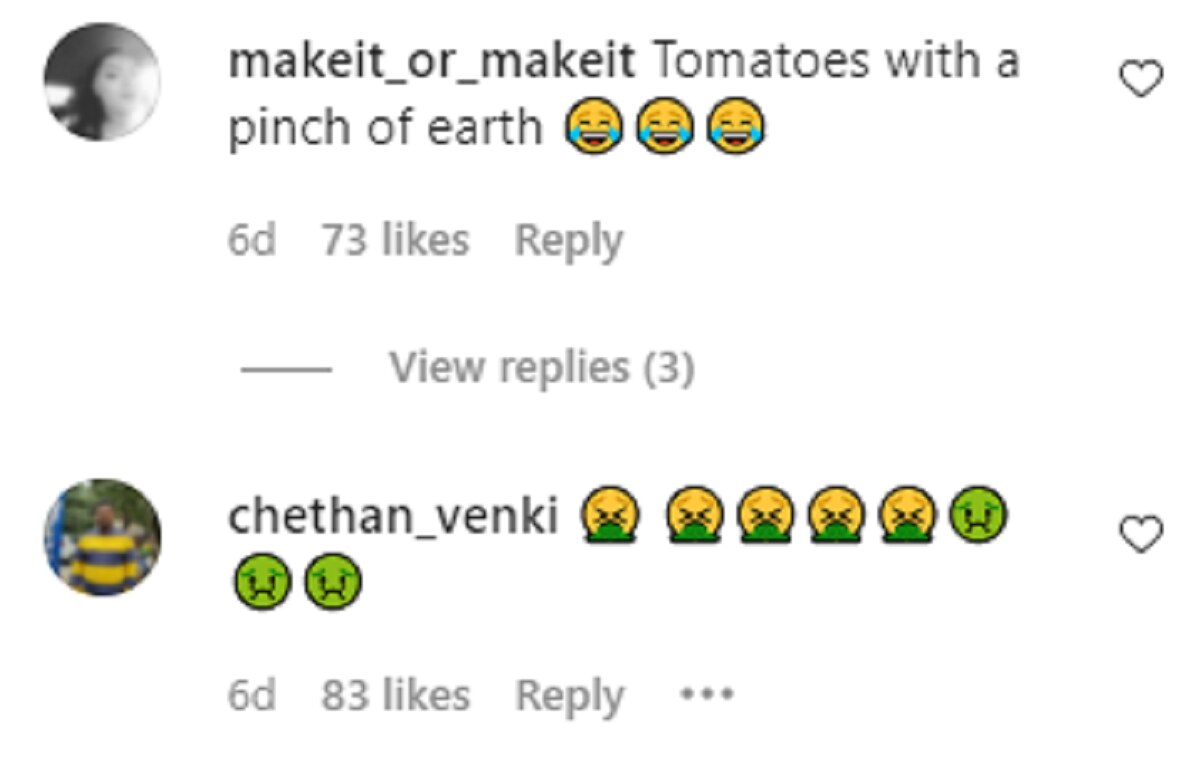Click the "Tomatoes with a" comment text
The image size is (1200, 757).
pyautogui.click(x=836, y=63)
